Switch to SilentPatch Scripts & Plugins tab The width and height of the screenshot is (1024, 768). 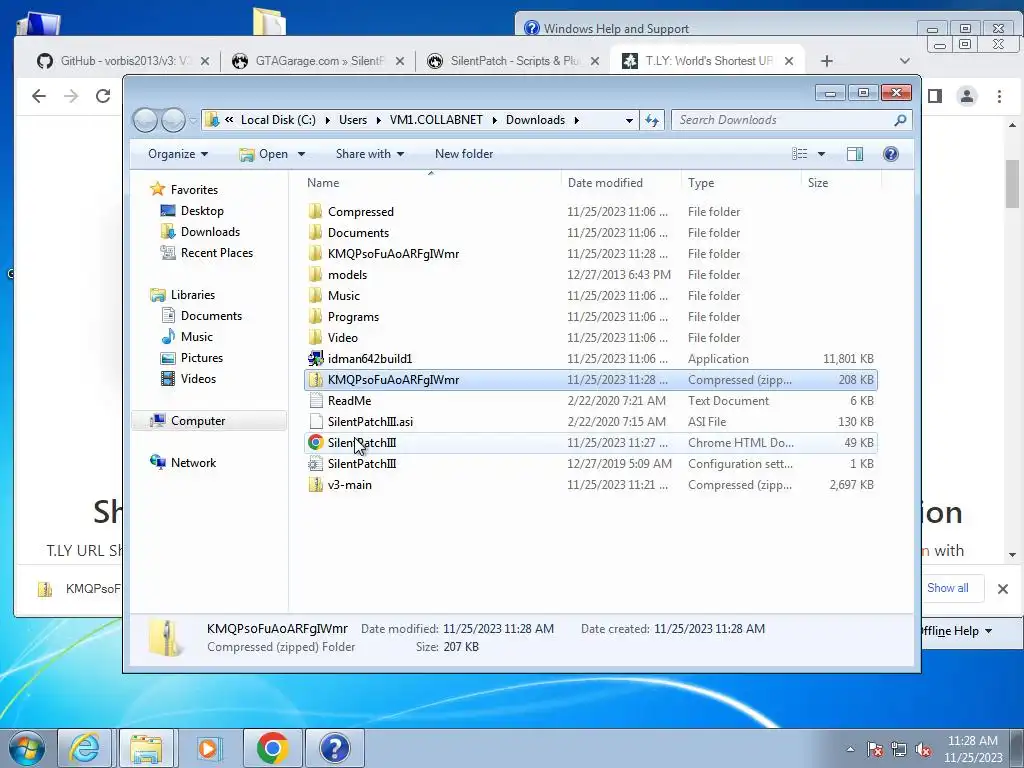pyautogui.click(x=513, y=61)
